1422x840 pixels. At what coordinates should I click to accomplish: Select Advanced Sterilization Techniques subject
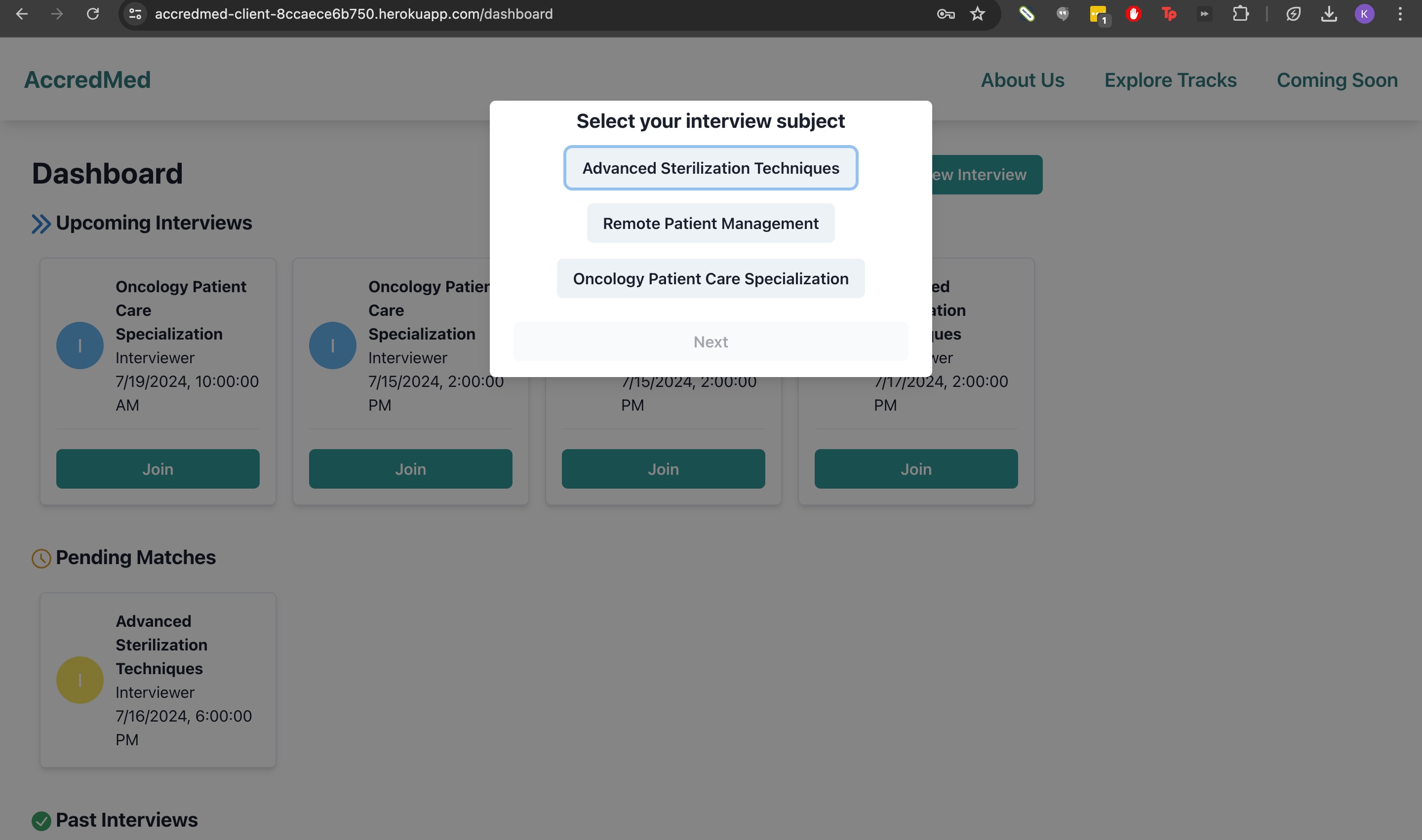[x=710, y=168]
